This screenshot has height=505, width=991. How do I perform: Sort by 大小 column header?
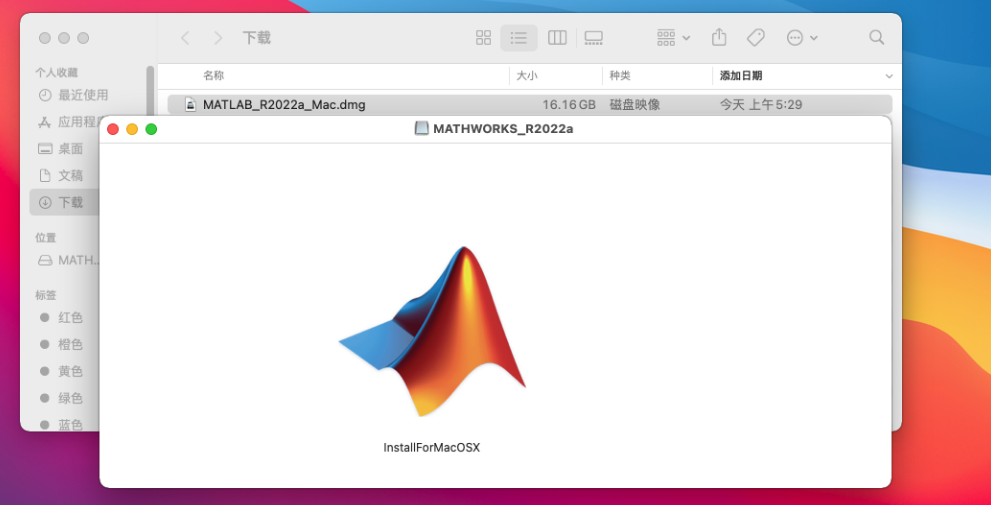pyautogui.click(x=527, y=76)
